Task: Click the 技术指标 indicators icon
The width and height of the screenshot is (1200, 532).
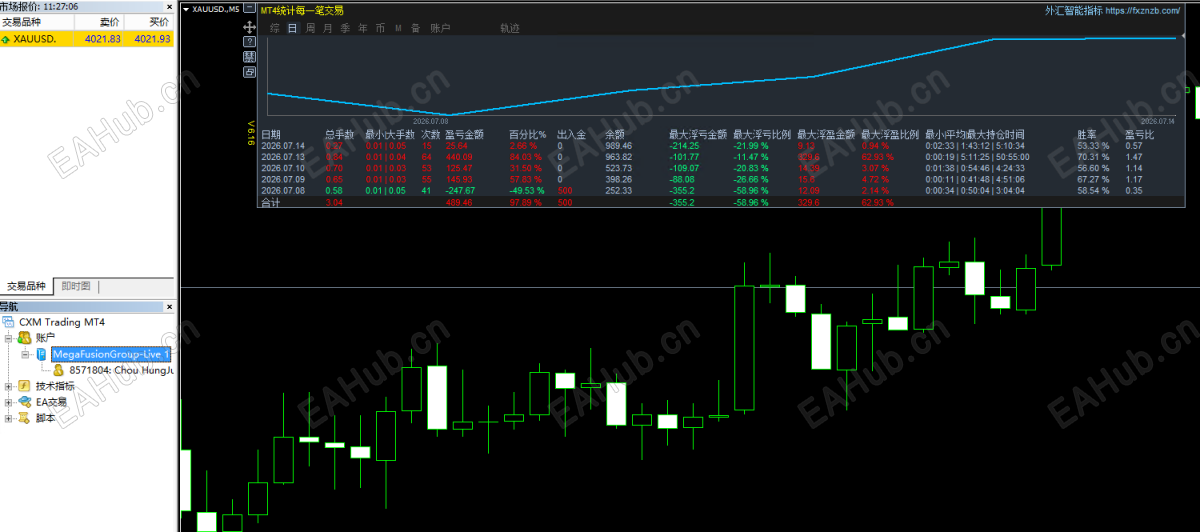Action: coord(25,386)
